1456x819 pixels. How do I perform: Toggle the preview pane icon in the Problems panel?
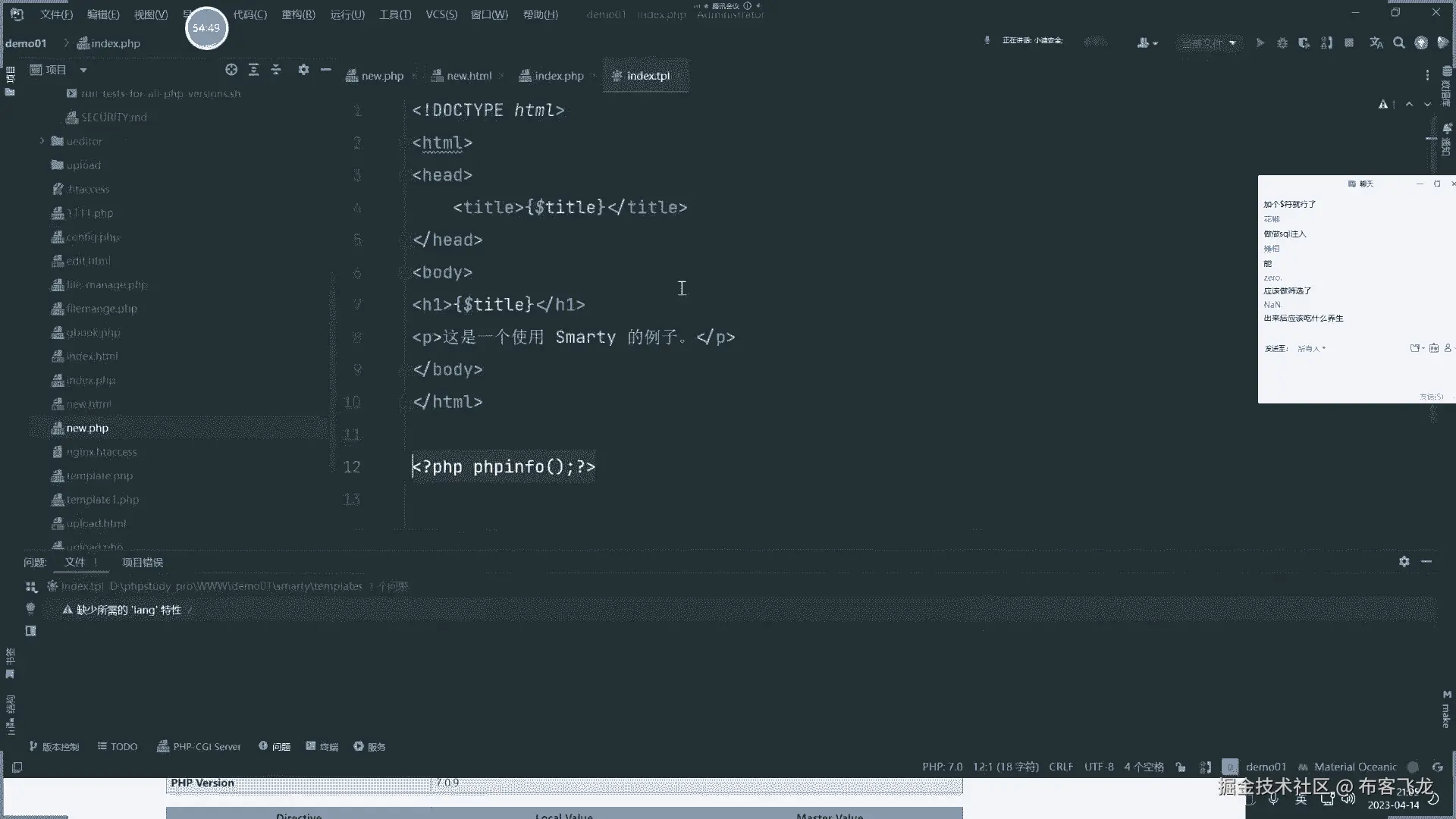(31, 631)
